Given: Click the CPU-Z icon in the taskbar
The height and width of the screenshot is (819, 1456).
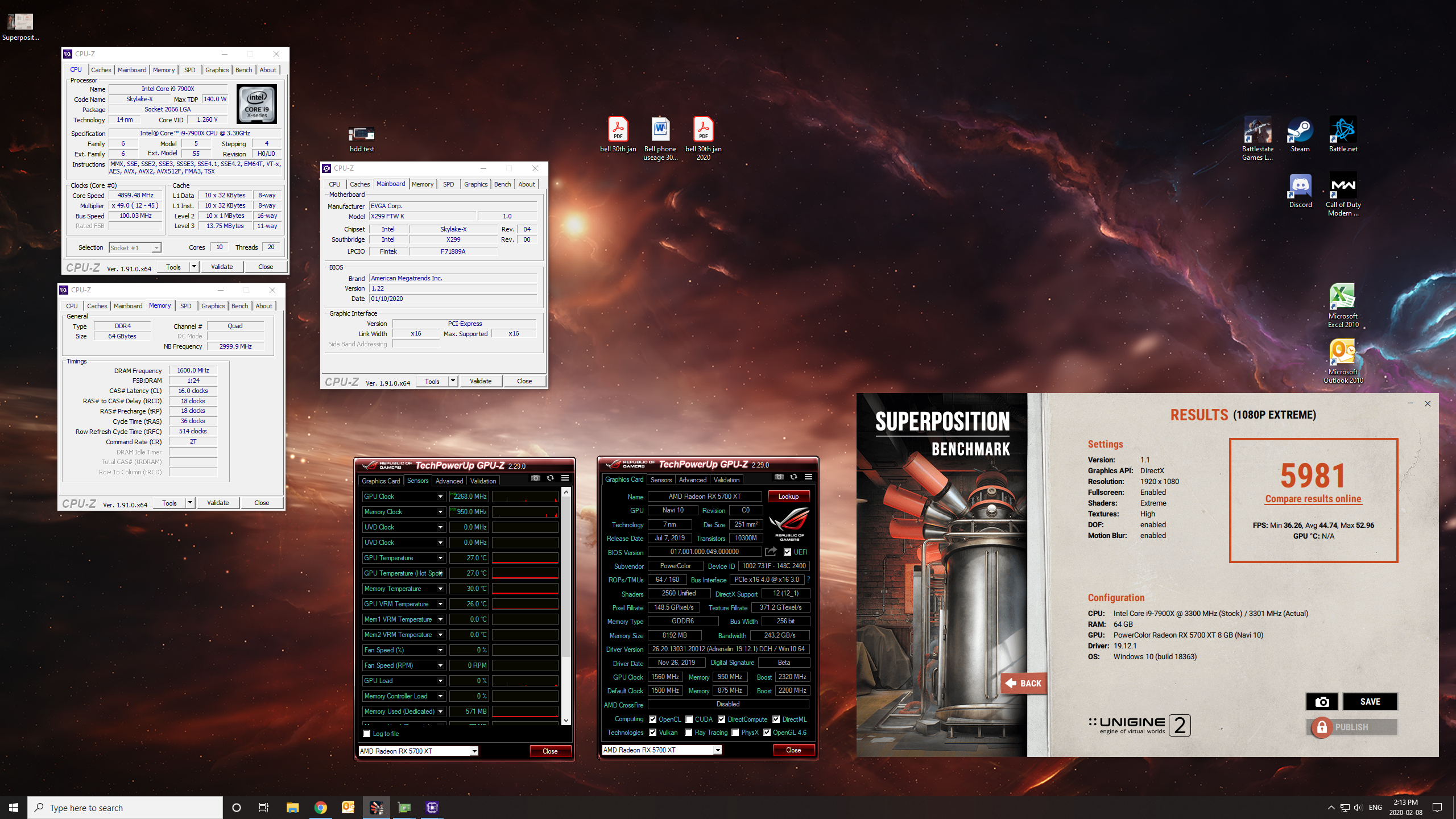Looking at the screenshot, I should [x=432, y=808].
